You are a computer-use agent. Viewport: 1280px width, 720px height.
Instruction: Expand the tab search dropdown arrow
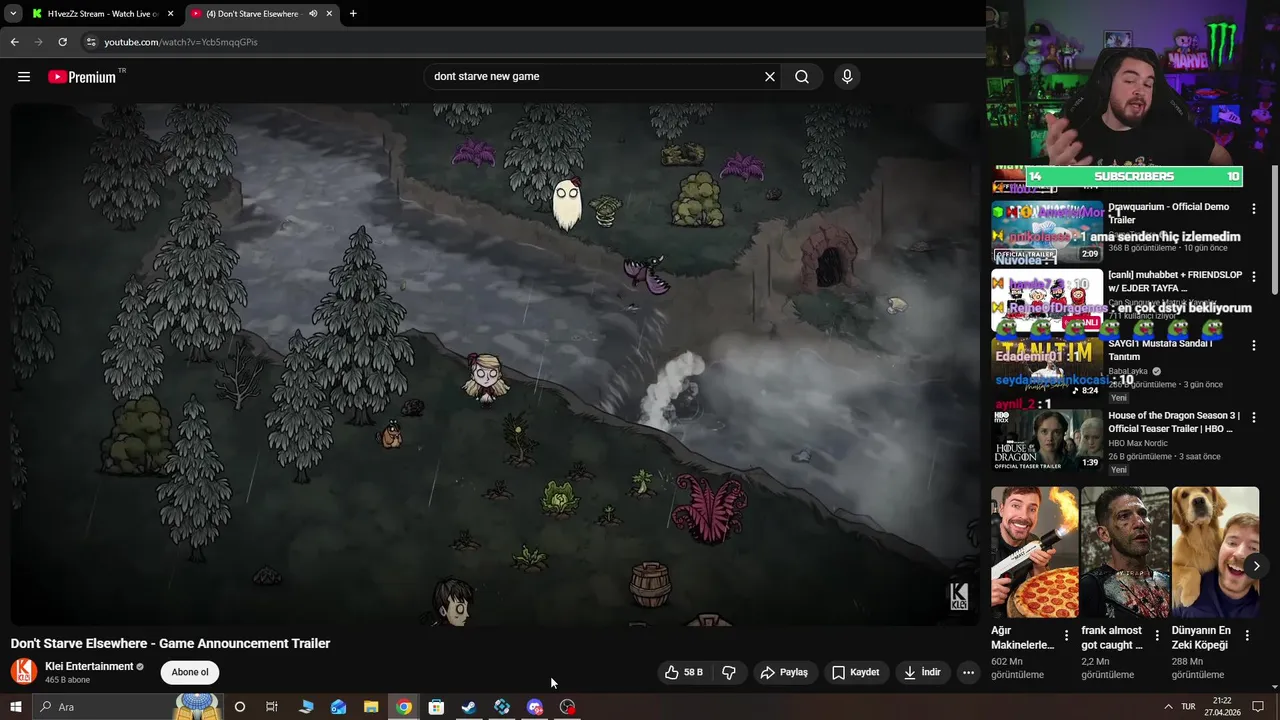pyautogui.click(x=12, y=14)
